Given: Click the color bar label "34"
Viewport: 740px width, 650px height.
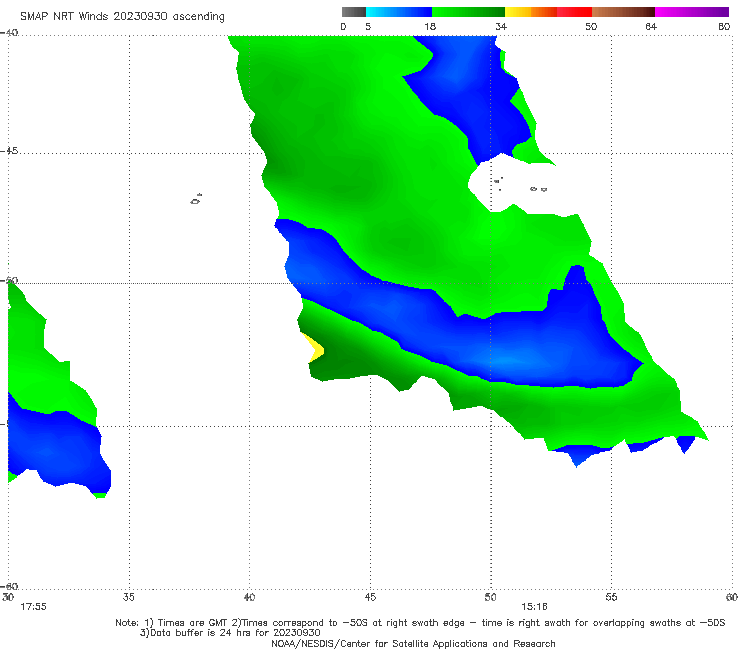Looking at the screenshot, I should coord(501,26).
